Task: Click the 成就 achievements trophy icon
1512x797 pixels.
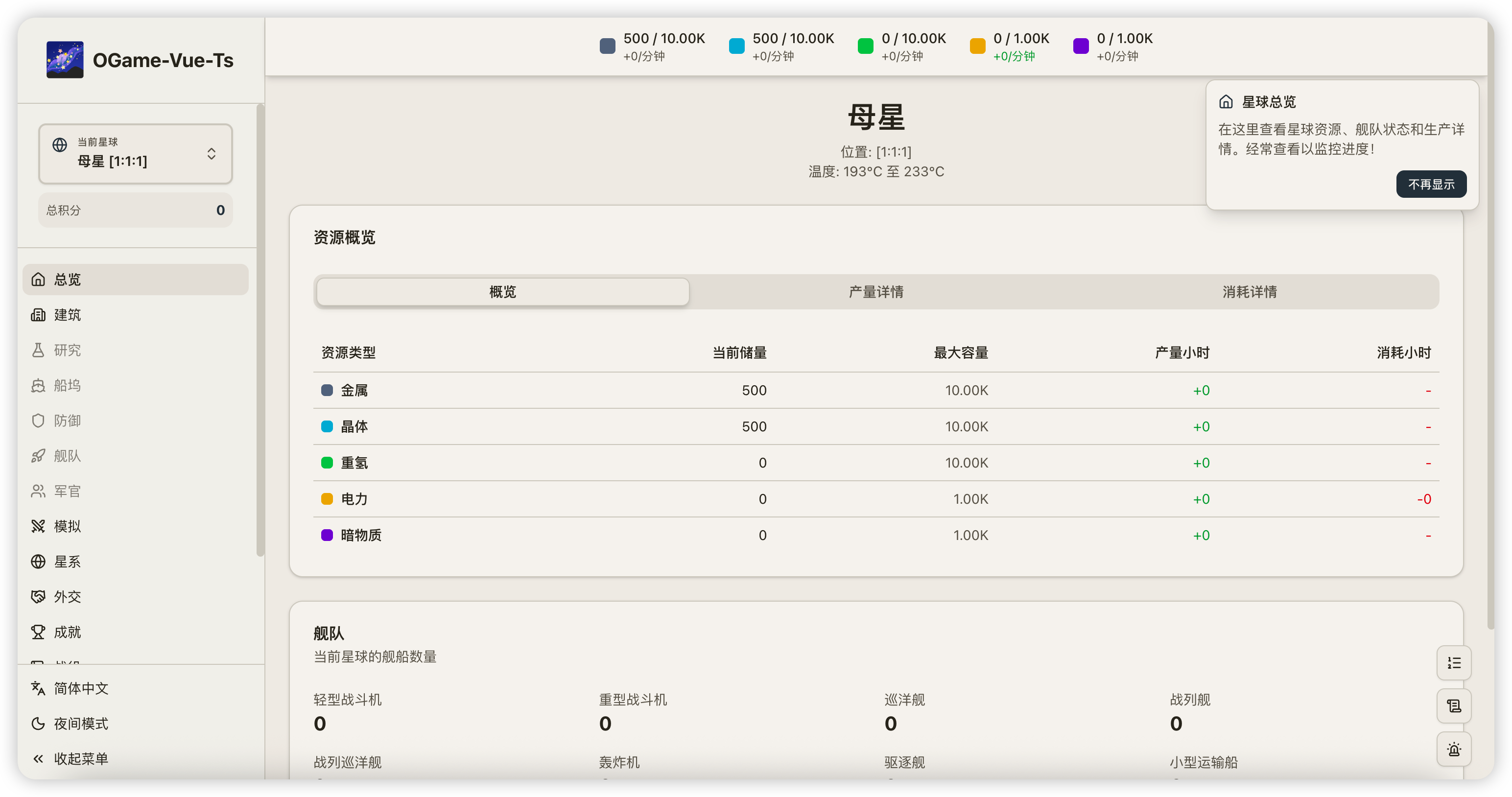Action: 38,632
